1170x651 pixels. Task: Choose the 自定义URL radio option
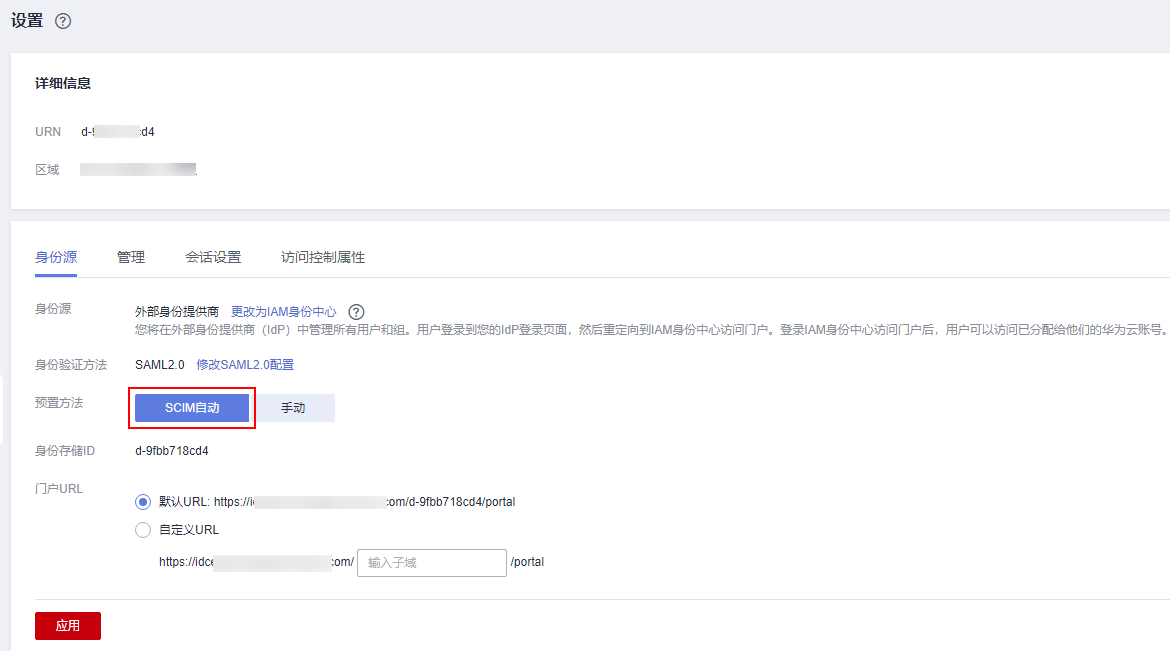[x=143, y=530]
